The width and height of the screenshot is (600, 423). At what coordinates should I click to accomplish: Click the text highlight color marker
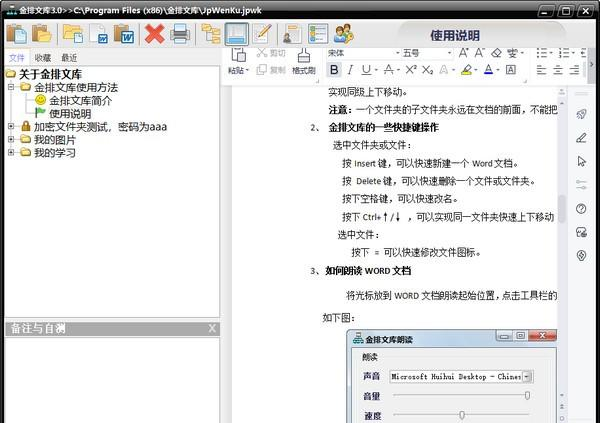click(466, 70)
